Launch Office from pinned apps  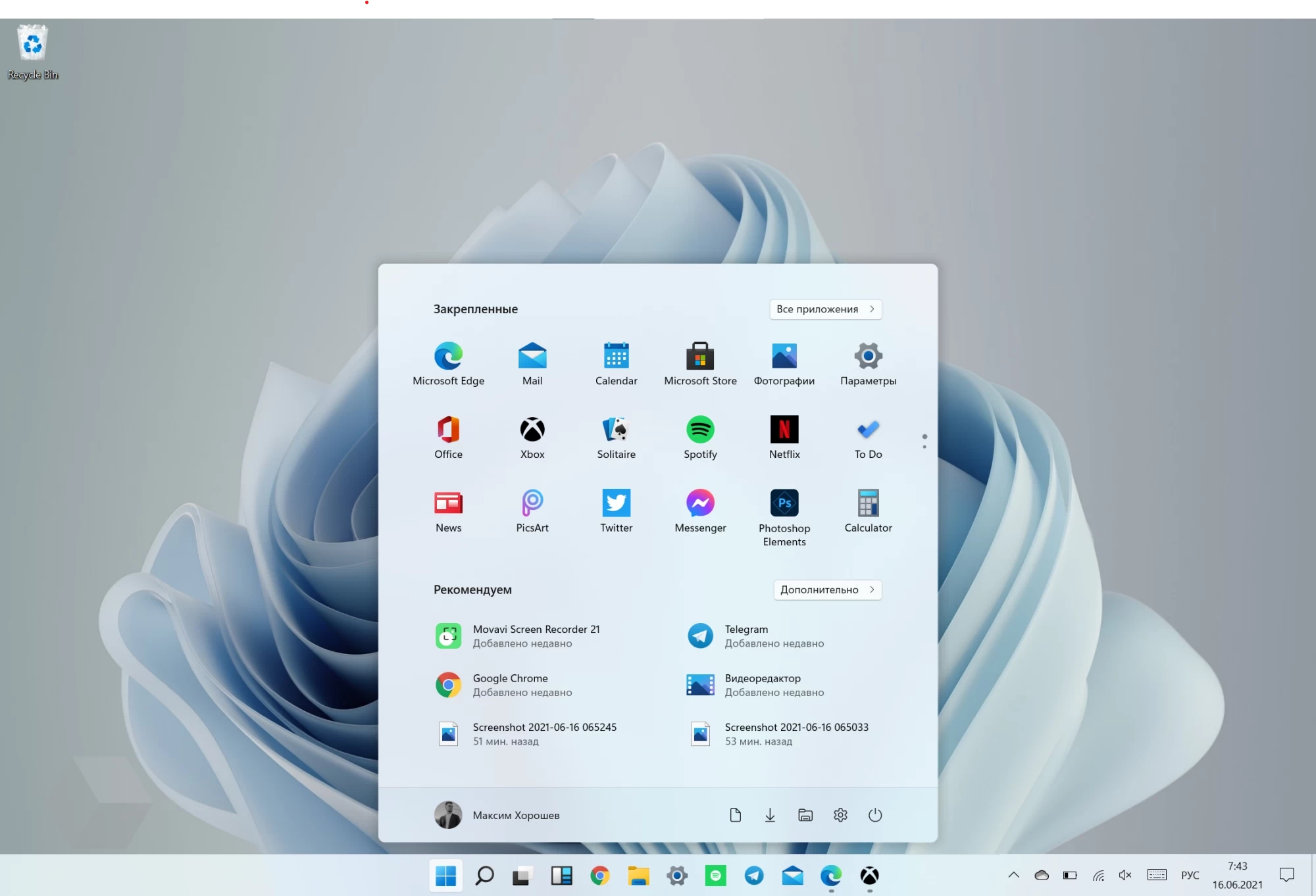[x=448, y=437]
